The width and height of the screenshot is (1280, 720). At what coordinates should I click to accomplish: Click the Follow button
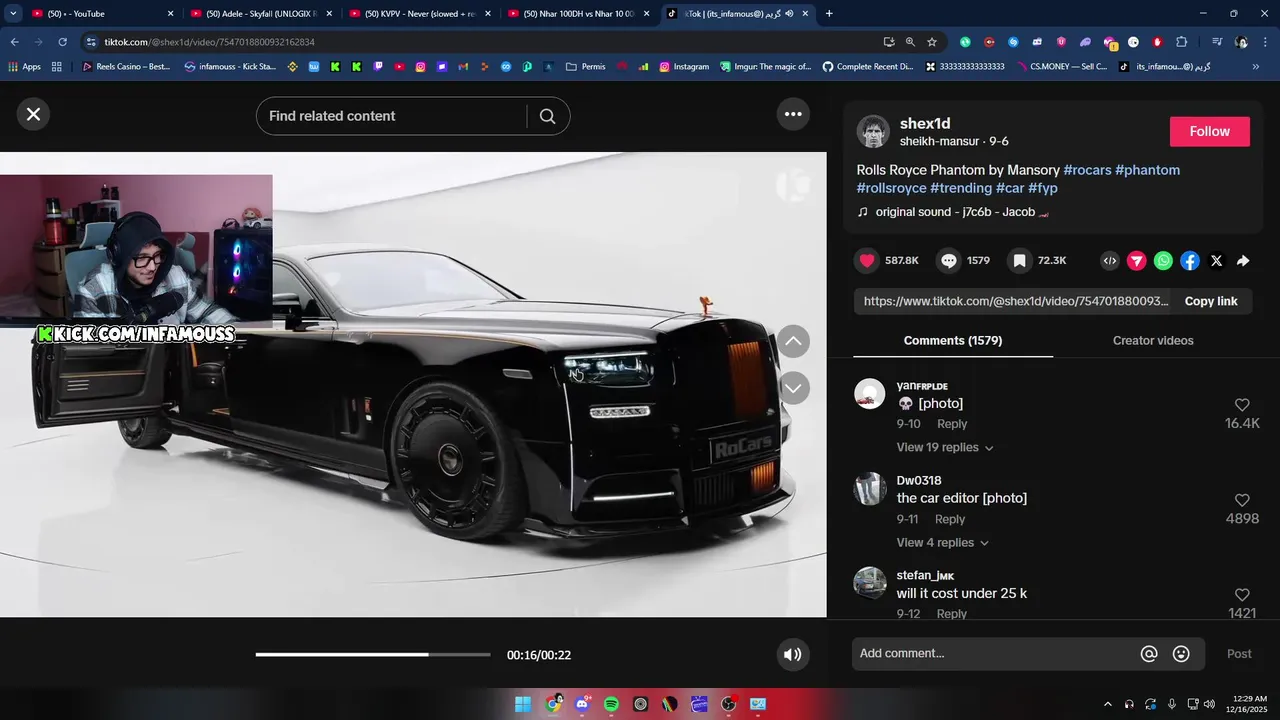coord(1210,131)
